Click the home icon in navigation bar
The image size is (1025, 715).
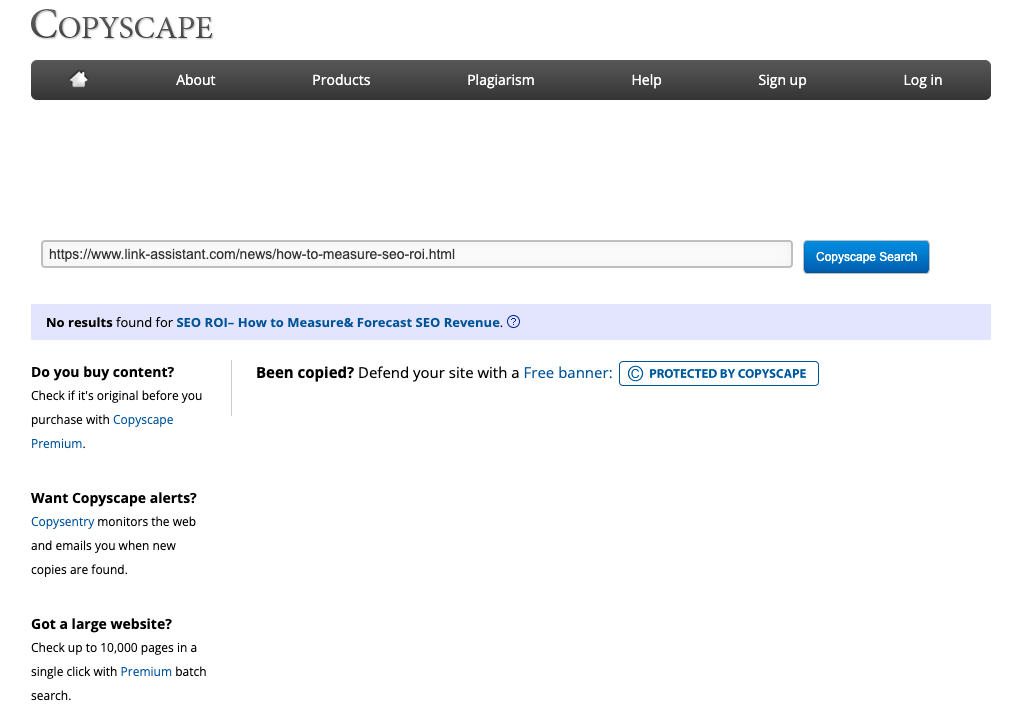point(78,79)
